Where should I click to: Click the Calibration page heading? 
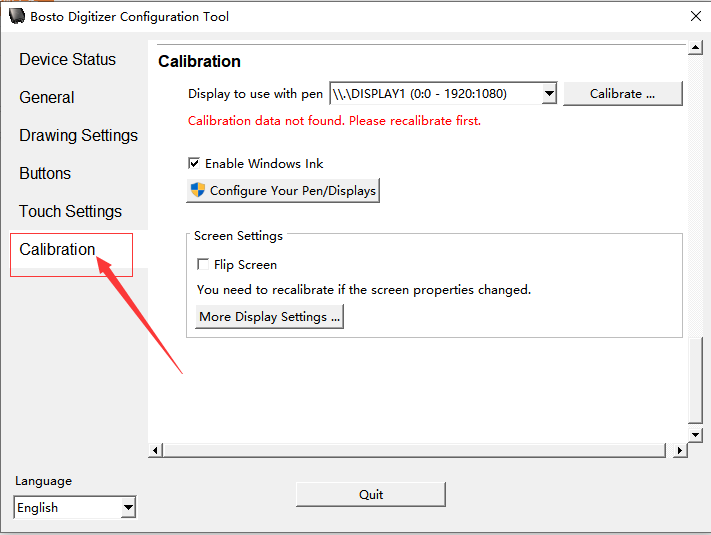point(199,61)
